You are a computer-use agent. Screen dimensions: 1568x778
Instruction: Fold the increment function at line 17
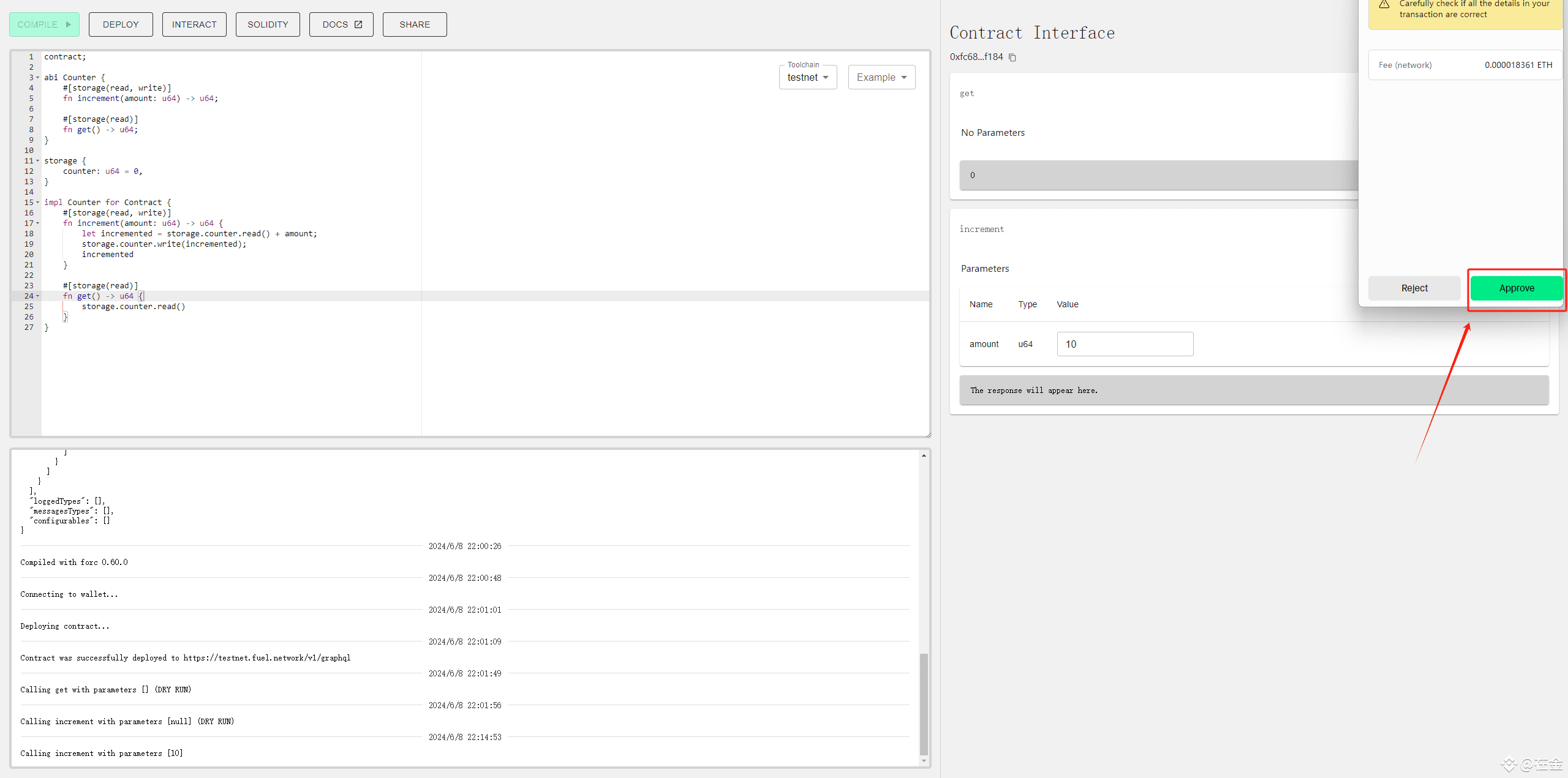[x=38, y=223]
